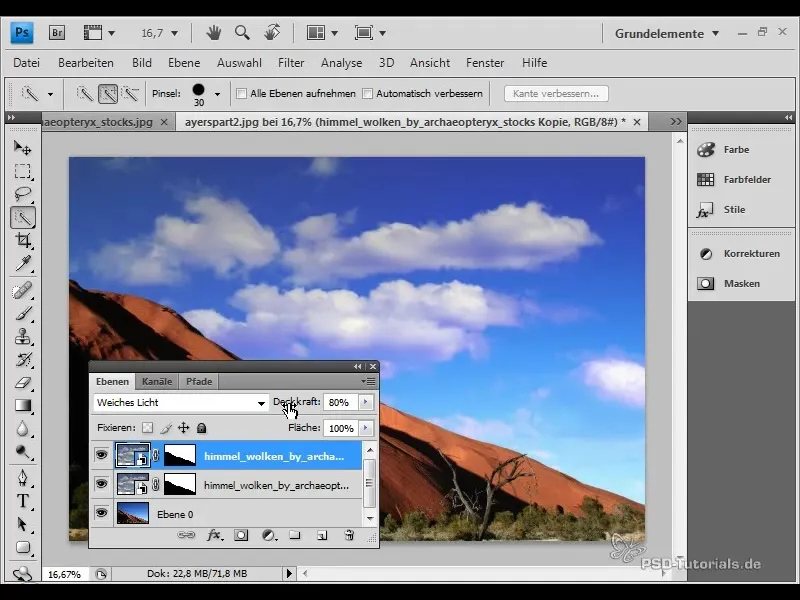The image size is (800, 600).
Task: Create a new layer
Action: 322,535
